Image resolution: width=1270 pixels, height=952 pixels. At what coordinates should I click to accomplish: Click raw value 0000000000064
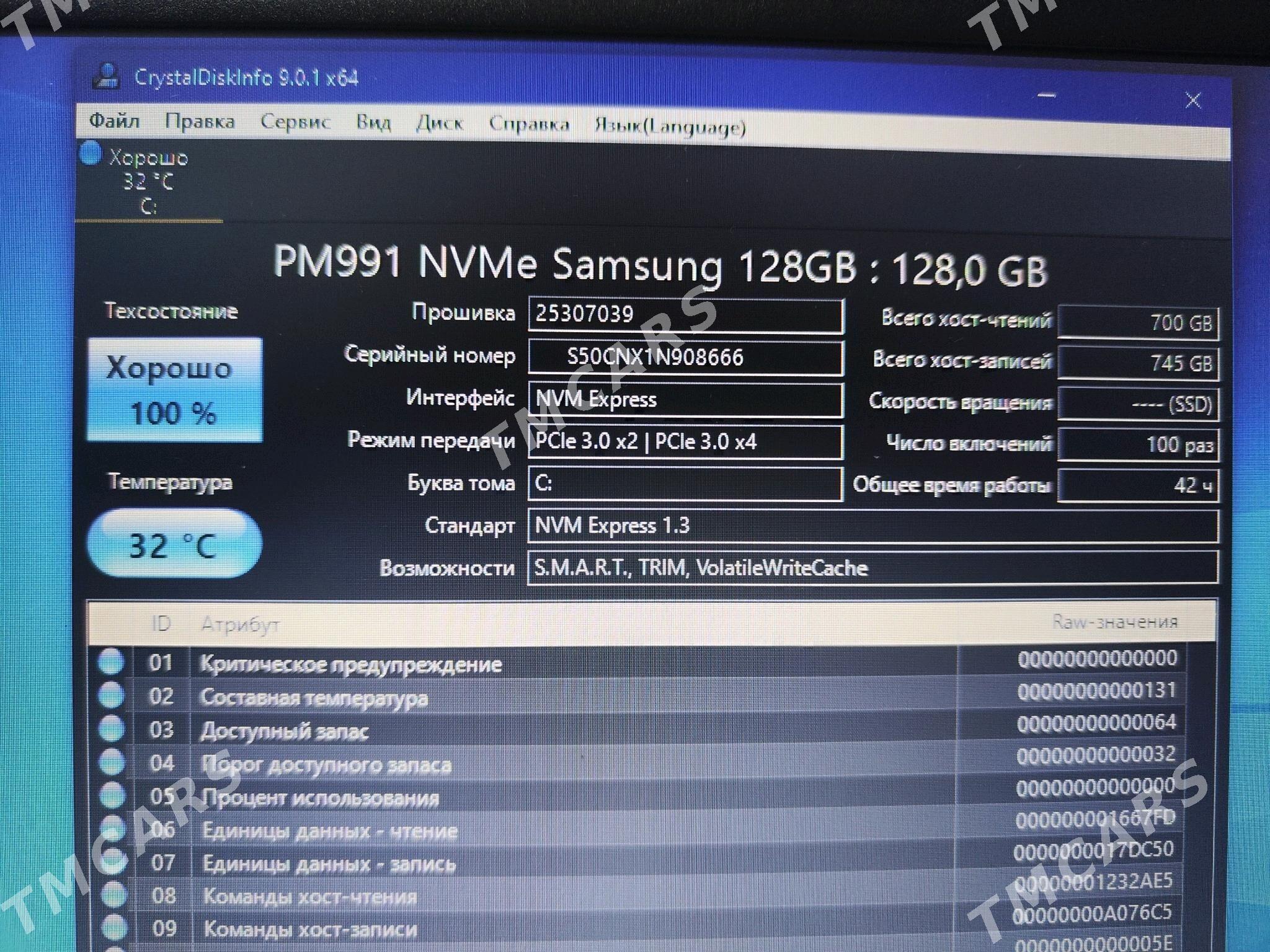tap(1096, 722)
